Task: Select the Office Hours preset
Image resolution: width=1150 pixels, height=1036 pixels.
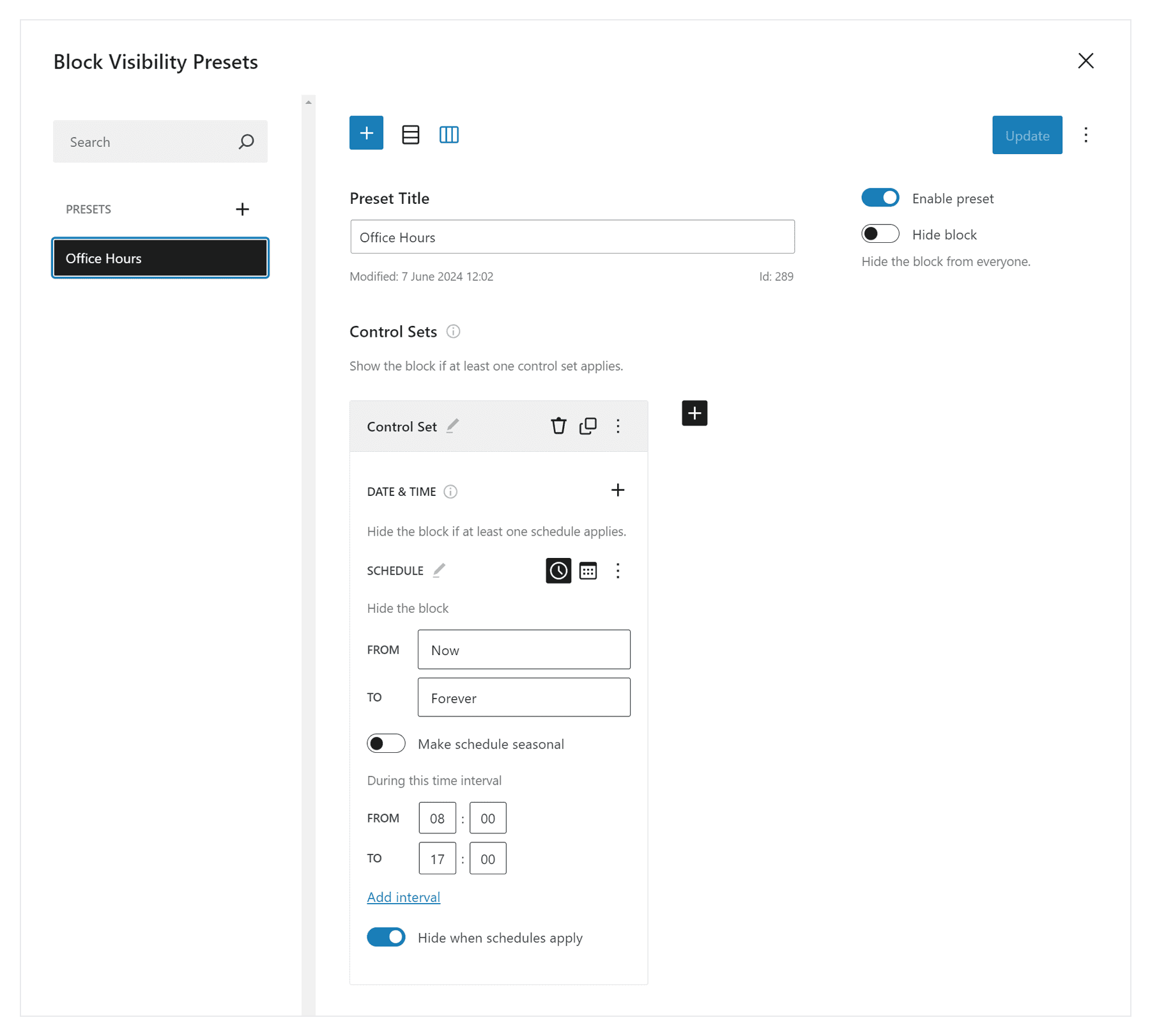Action: [160, 258]
